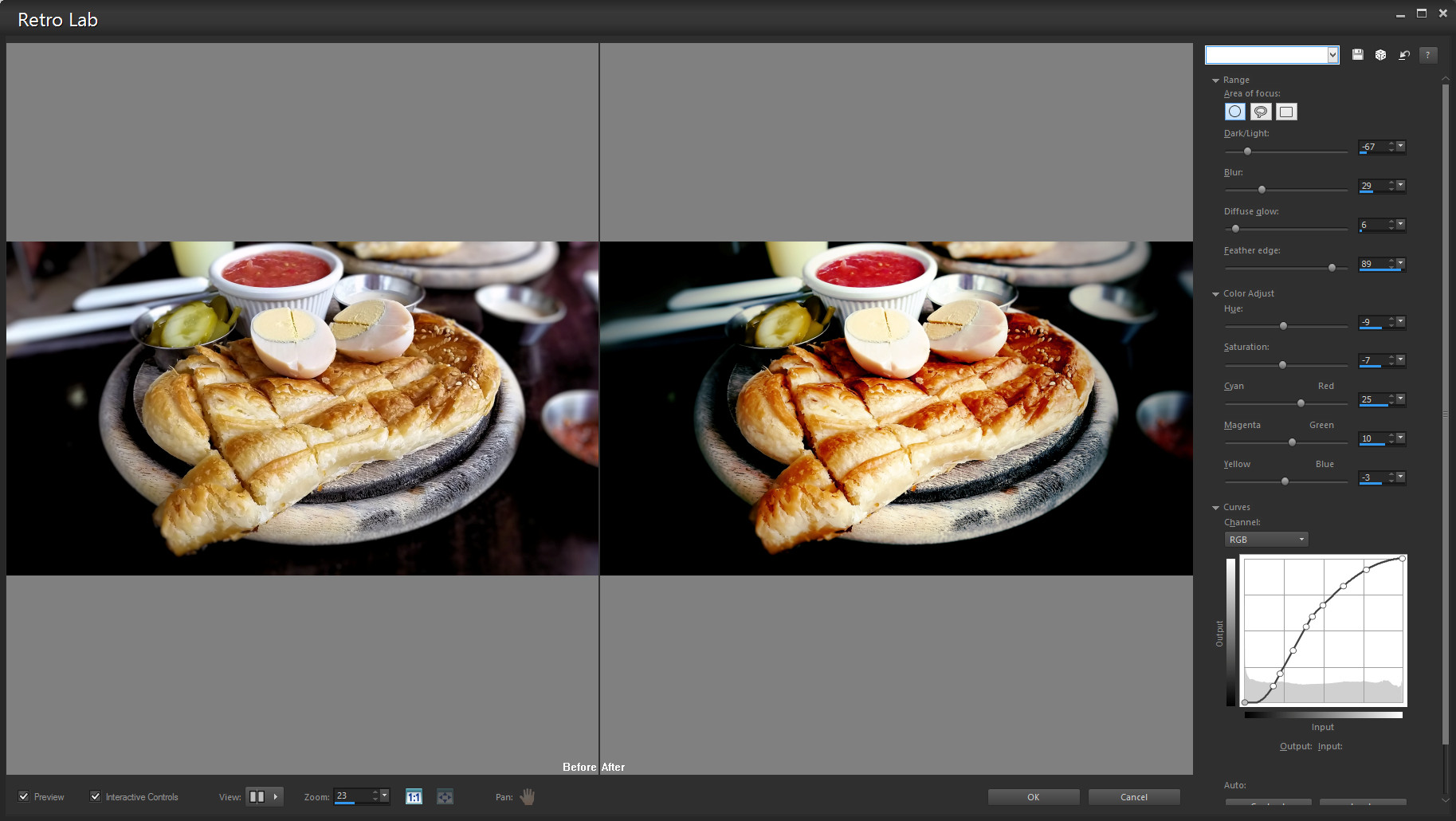Click the Reset to default arrow icon
1456x821 pixels.
pos(1404,55)
